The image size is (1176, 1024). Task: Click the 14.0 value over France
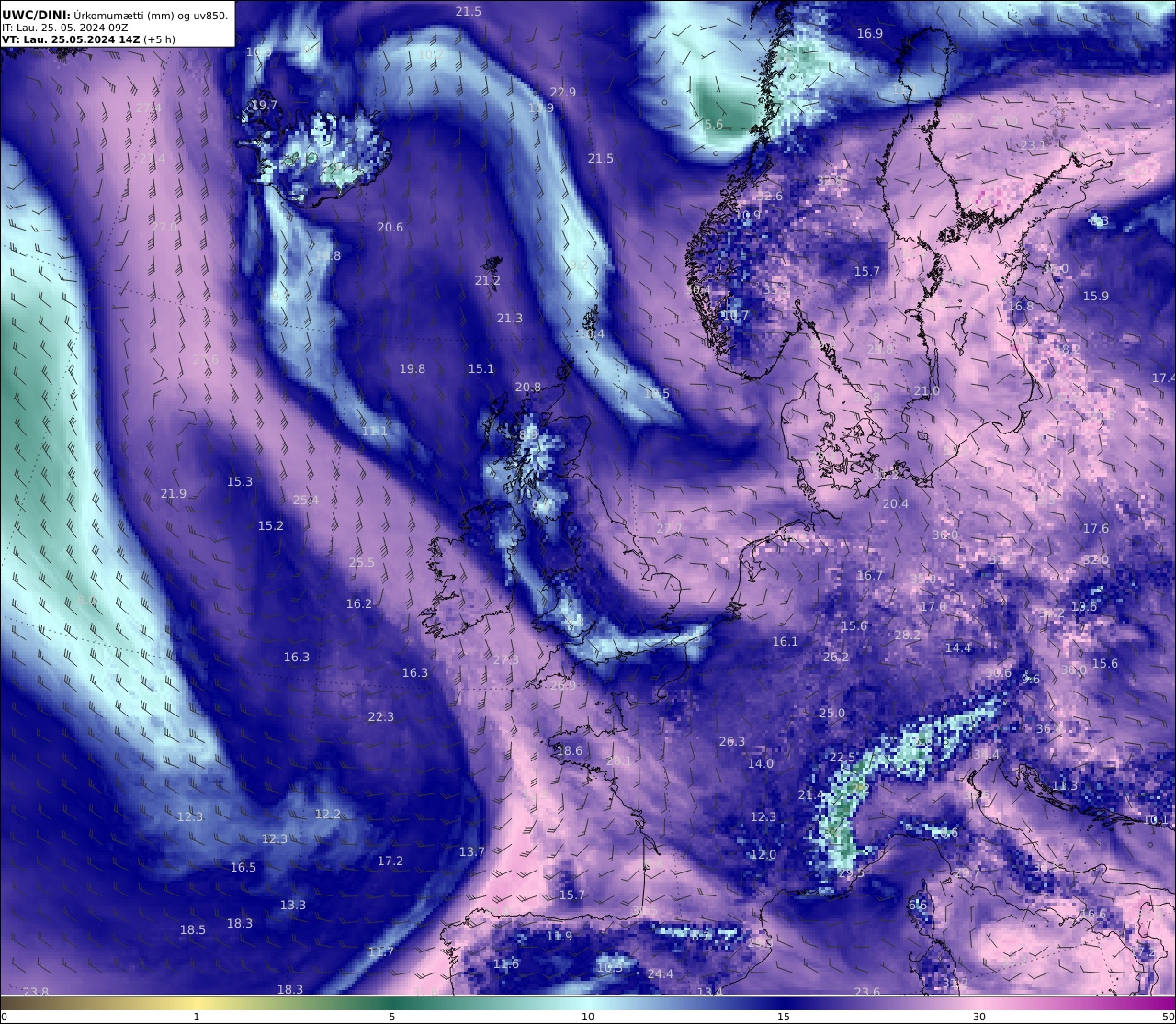click(x=761, y=763)
